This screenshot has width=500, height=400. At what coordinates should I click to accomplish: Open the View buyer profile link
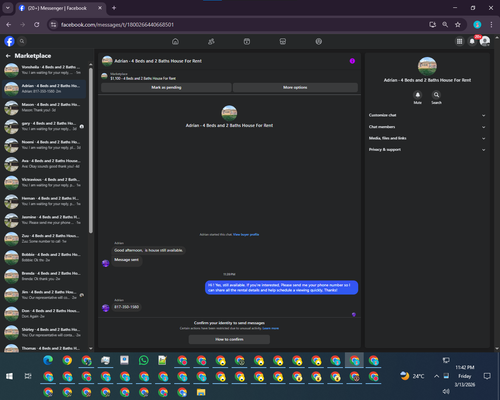coord(246,235)
